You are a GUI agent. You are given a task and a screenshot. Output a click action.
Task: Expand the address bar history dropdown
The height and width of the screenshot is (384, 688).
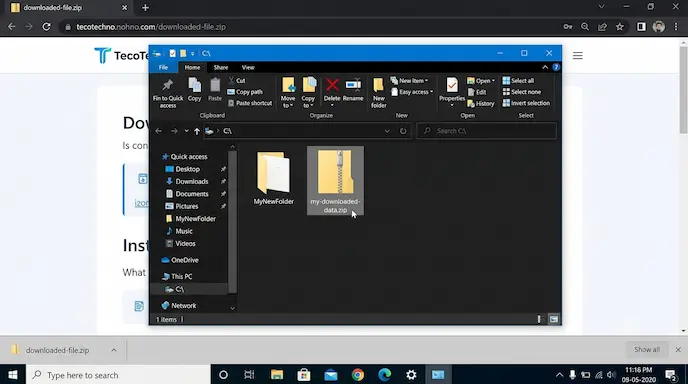click(387, 131)
